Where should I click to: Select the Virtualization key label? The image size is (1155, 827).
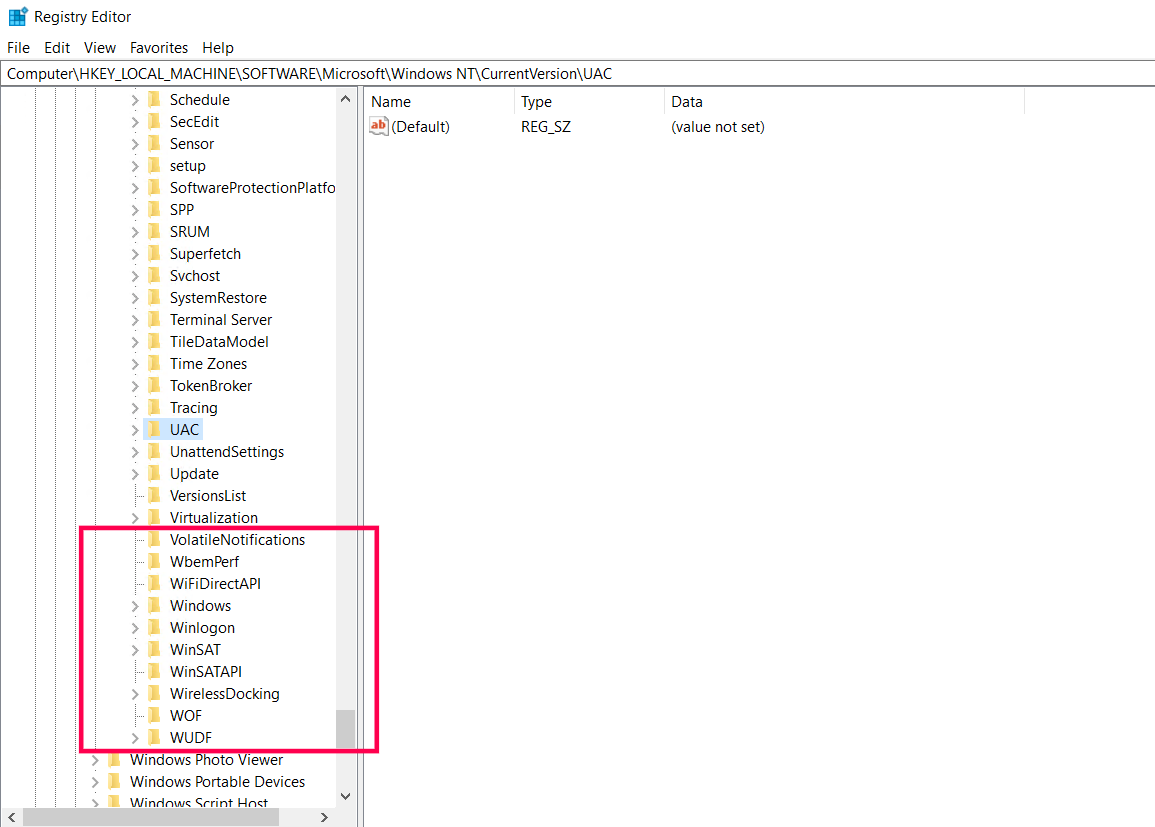(214, 518)
